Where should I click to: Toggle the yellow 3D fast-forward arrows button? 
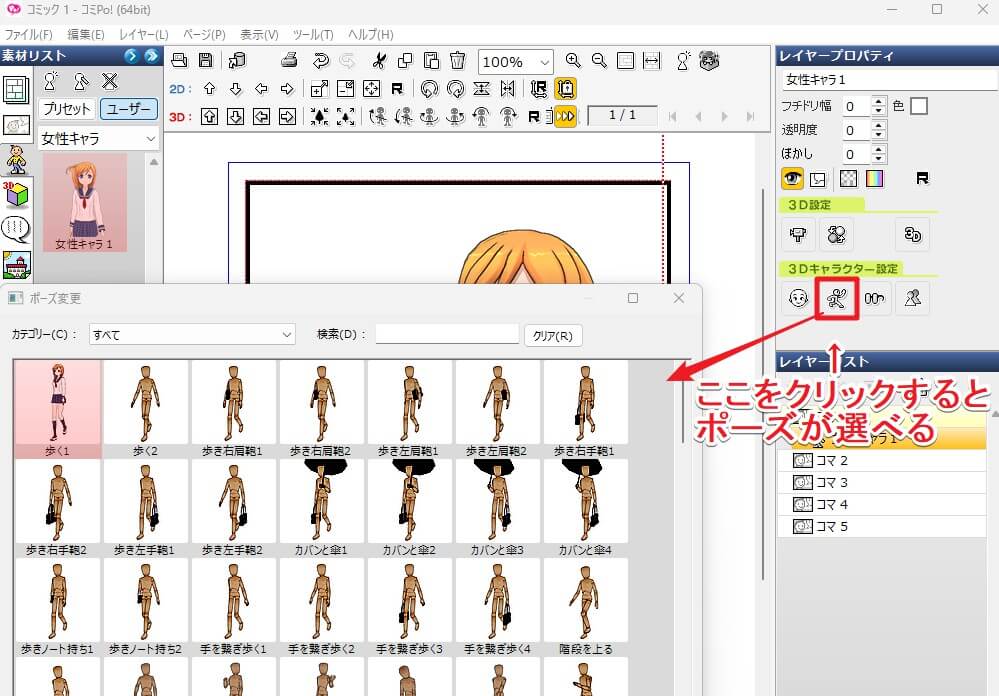(565, 117)
